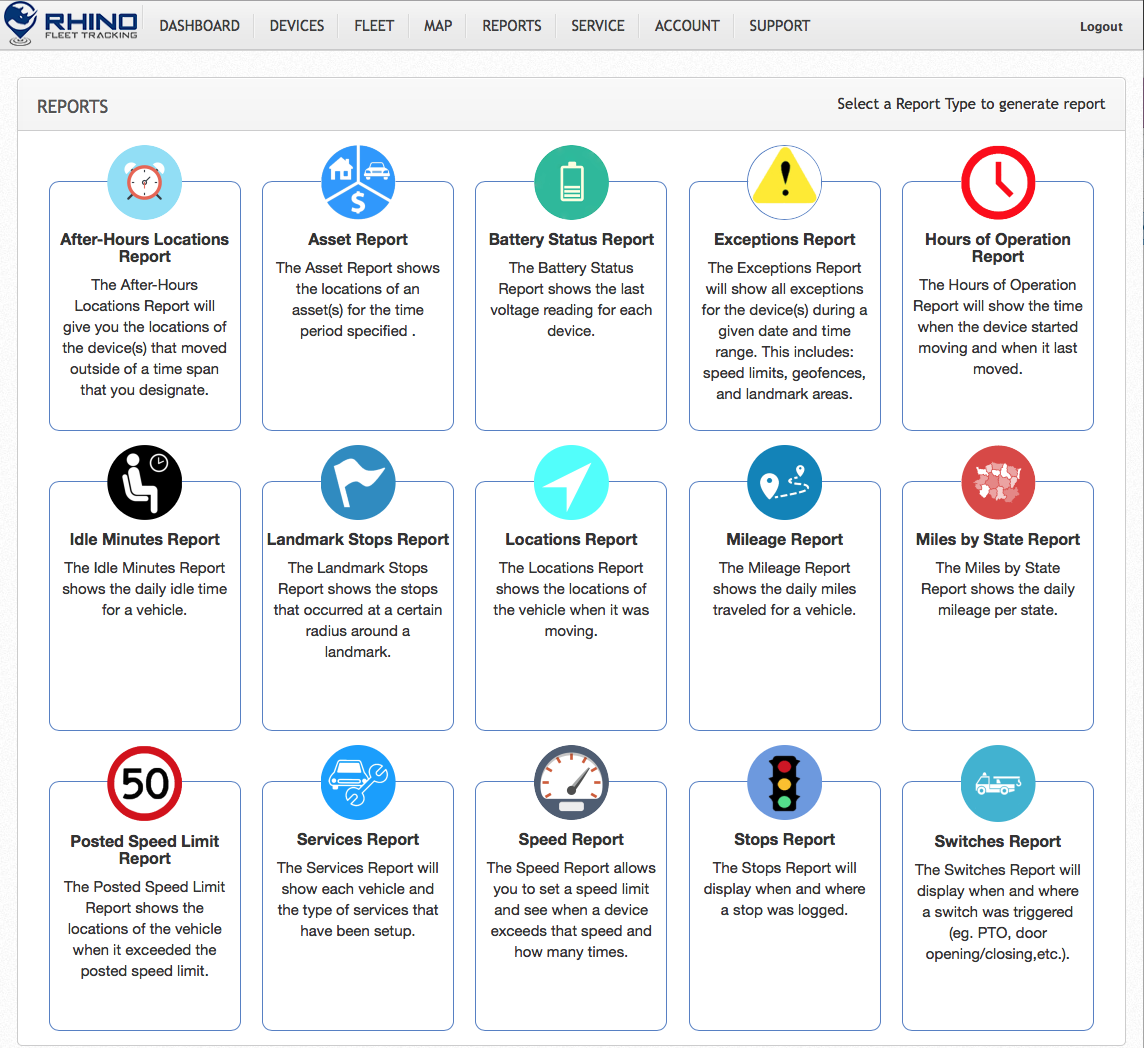Viewport: 1144px width, 1048px height.
Task: Select the red Hours of Operation clock icon
Action: pos(997,182)
